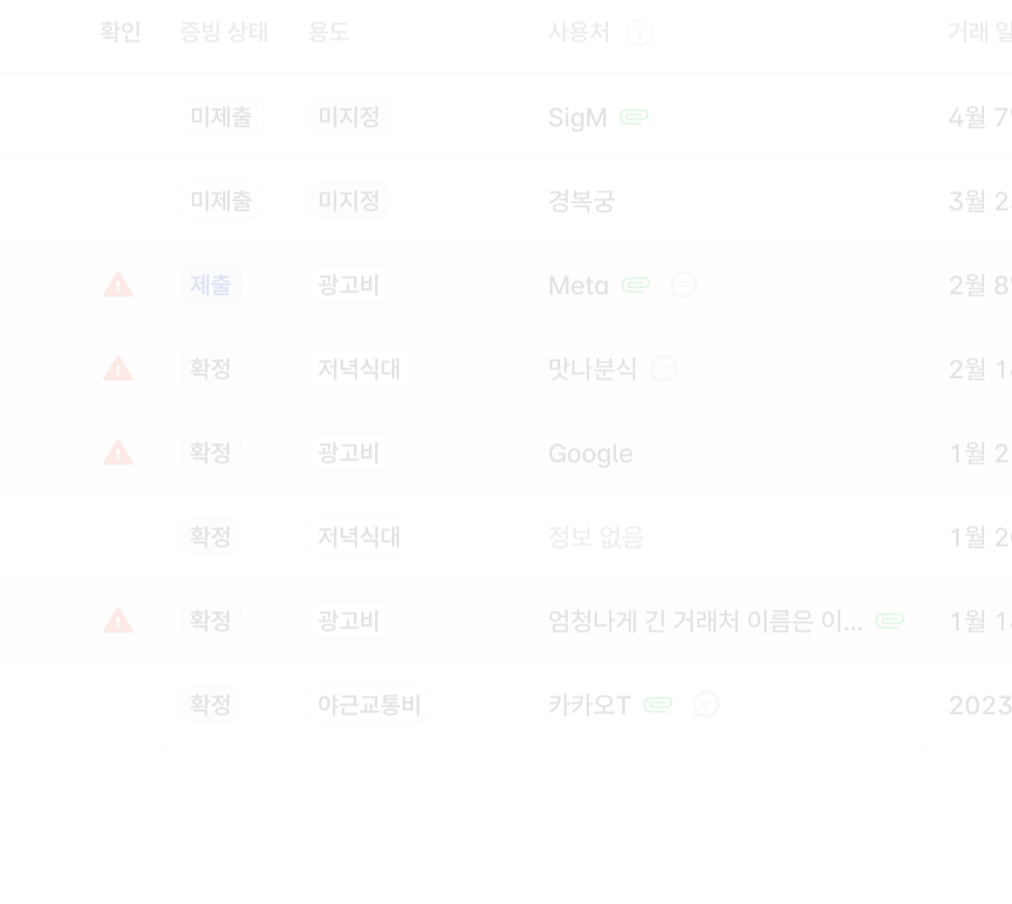Click the attachment icon beside 카카오T
Image resolution: width=1012 pixels, height=904 pixels.
point(658,705)
